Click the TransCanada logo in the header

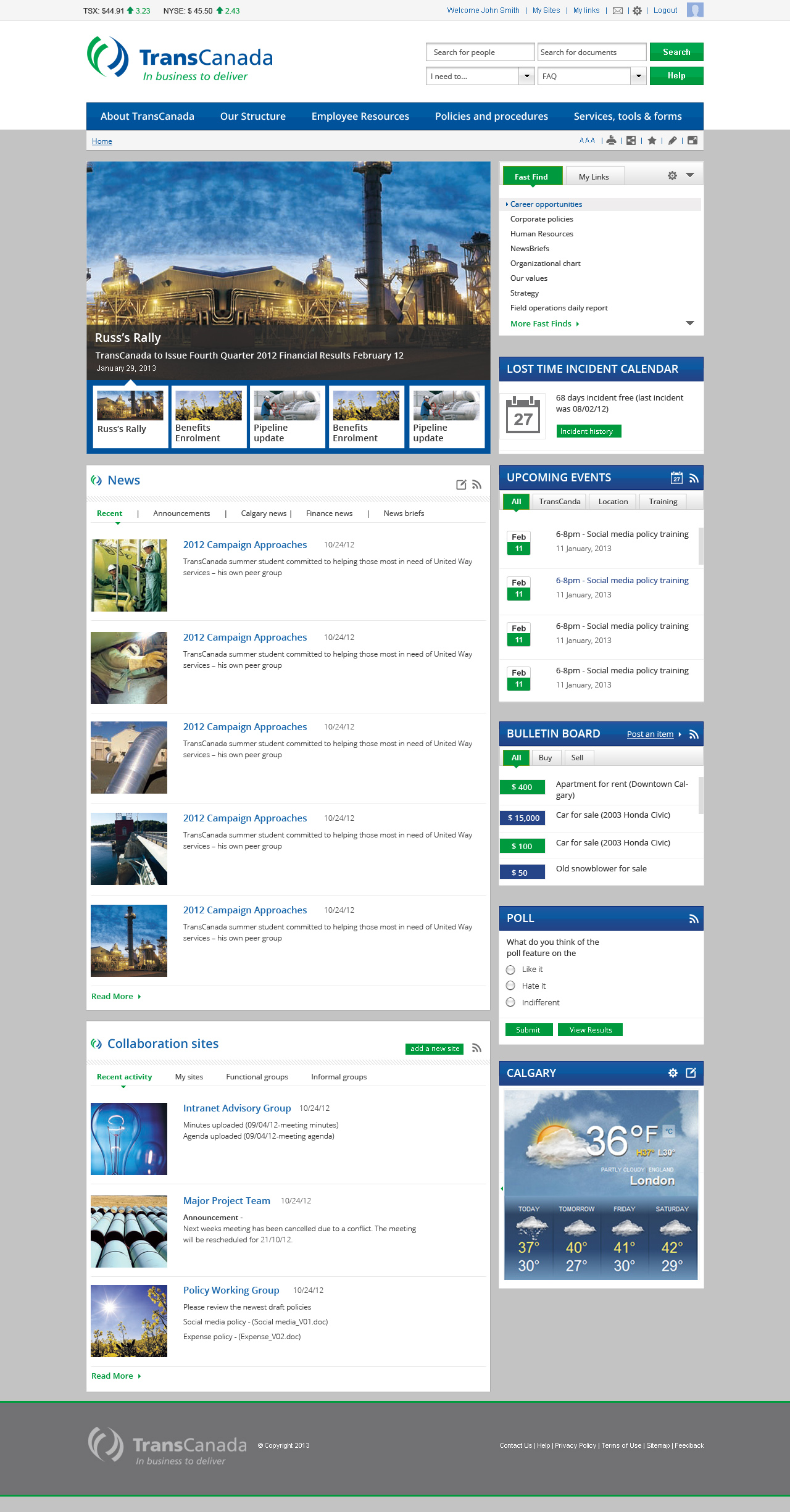(180, 59)
